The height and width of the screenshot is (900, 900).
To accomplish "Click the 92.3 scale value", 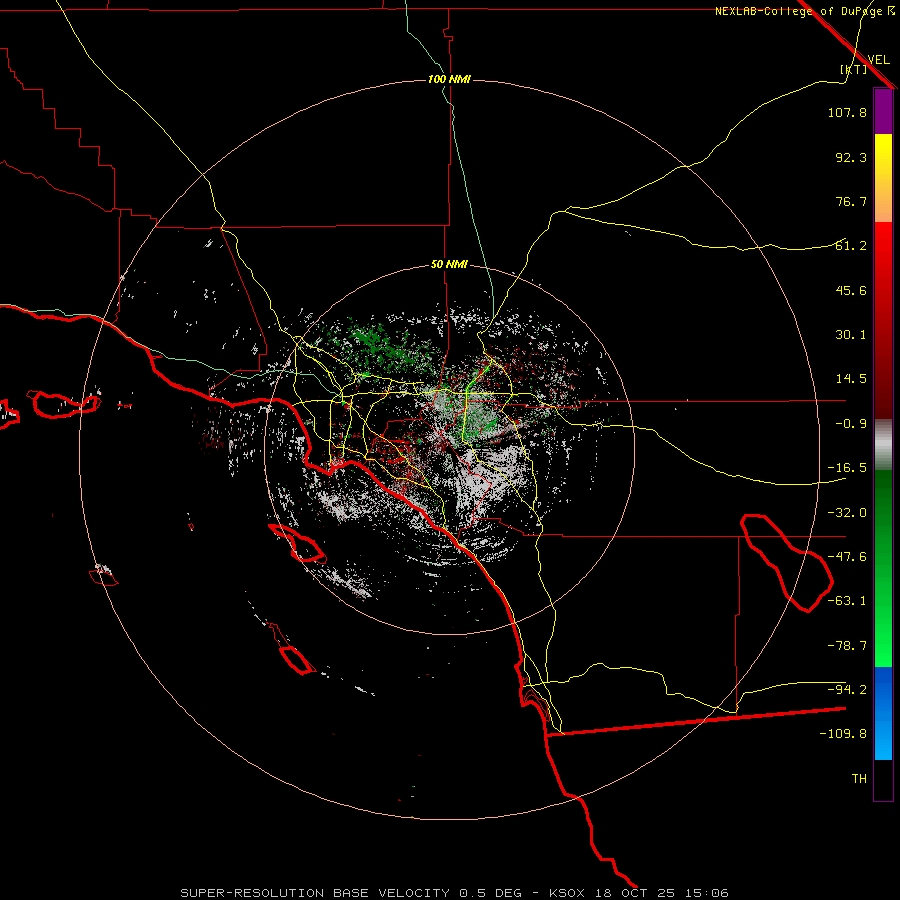I will click(x=851, y=157).
